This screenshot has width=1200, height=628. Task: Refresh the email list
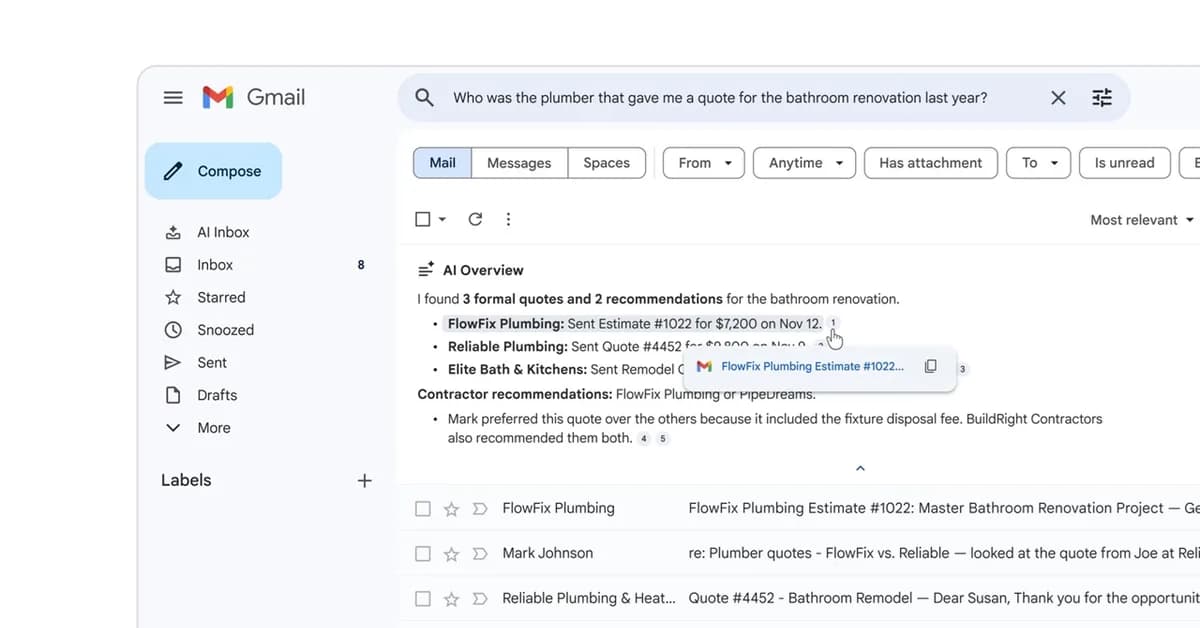tap(475, 219)
